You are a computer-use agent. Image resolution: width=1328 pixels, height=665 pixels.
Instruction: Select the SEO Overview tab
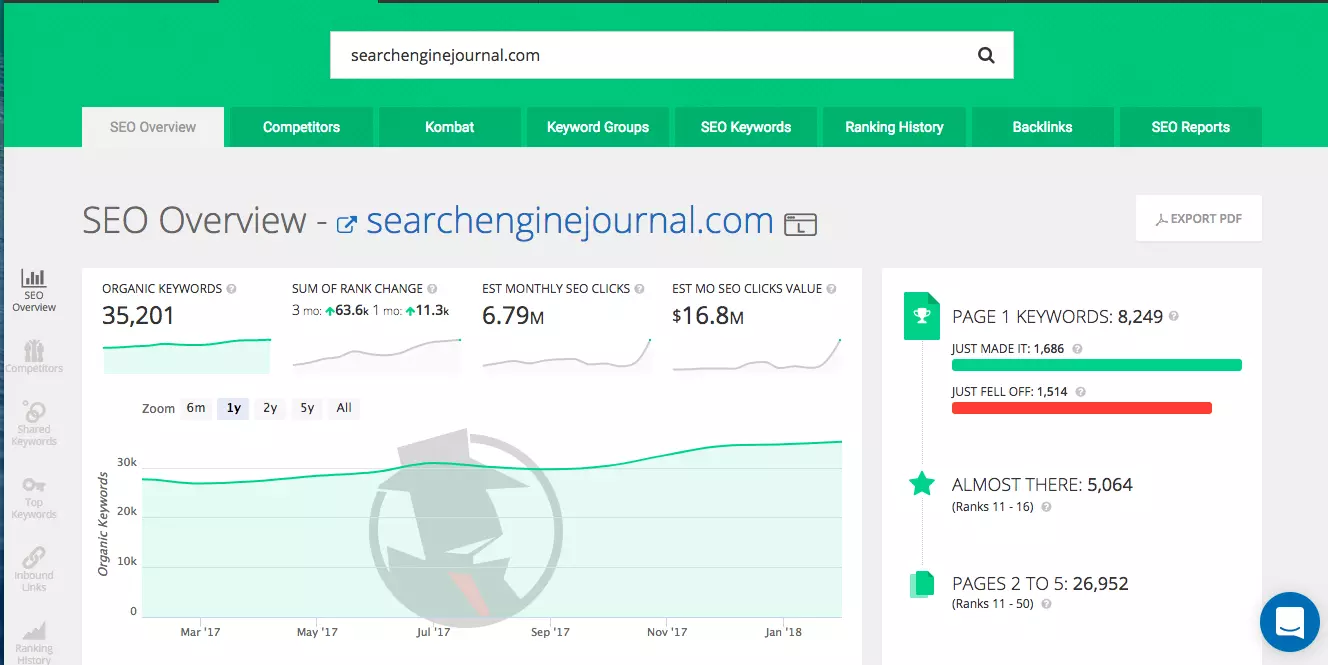tap(153, 127)
